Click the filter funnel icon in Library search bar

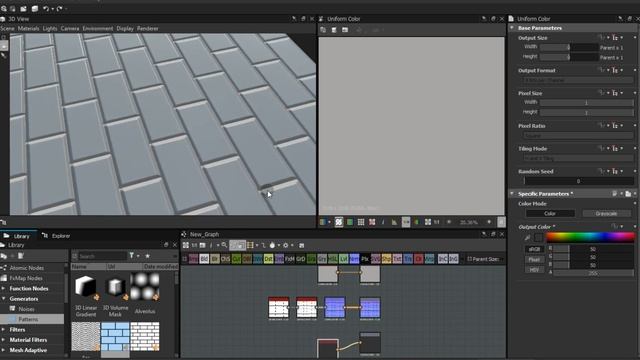132,256
